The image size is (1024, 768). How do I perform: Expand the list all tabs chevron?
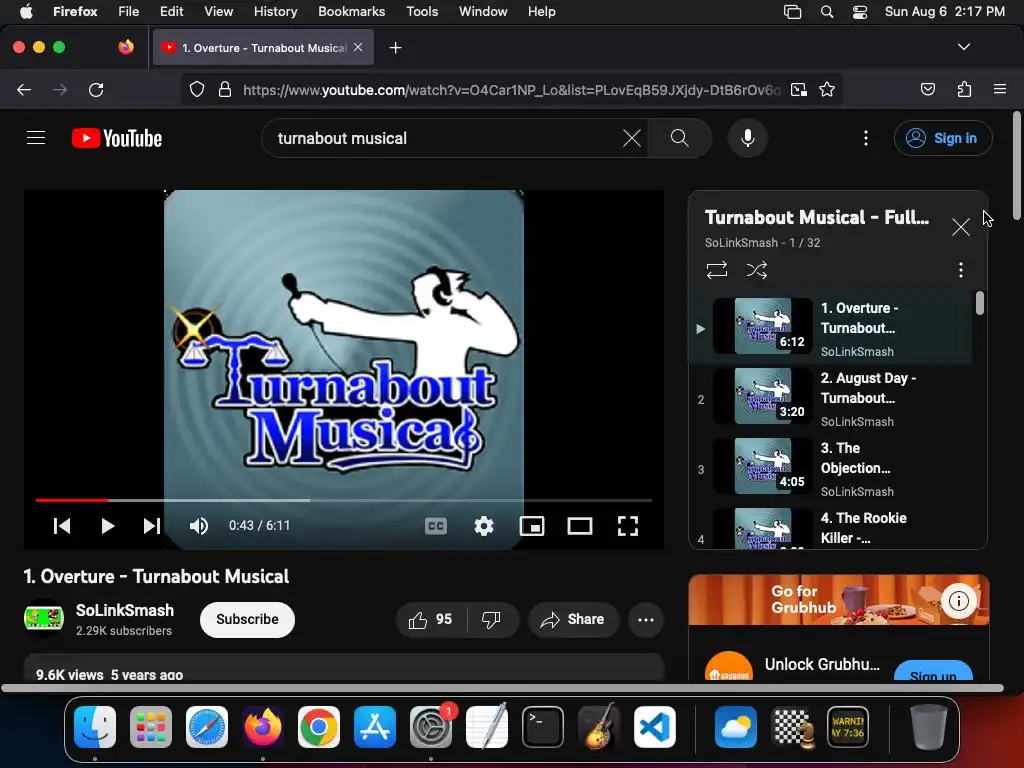963,47
